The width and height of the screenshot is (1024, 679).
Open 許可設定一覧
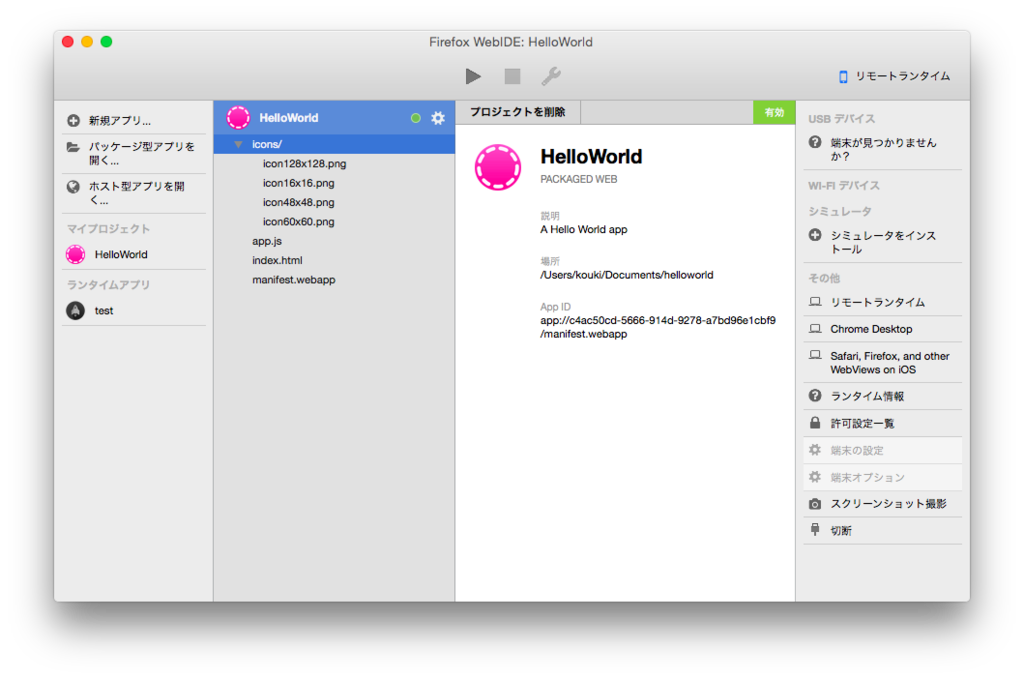(x=862, y=424)
